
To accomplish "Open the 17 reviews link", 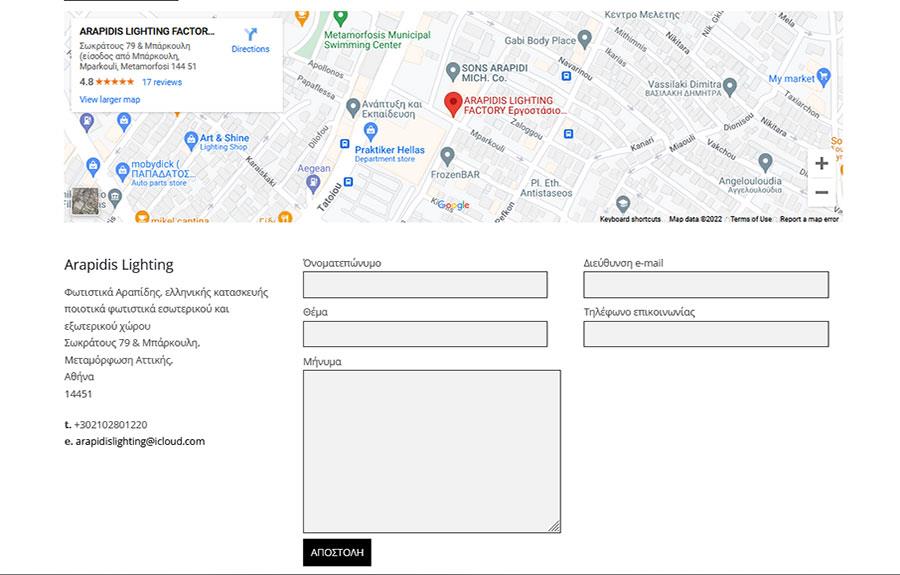I will click(162, 82).
